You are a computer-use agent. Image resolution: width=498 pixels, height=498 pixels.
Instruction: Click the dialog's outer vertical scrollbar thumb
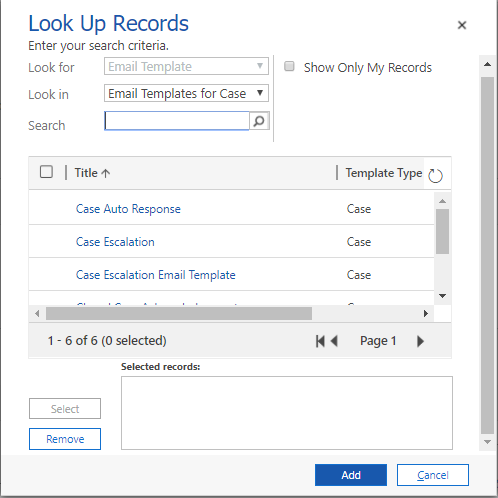[487, 256]
